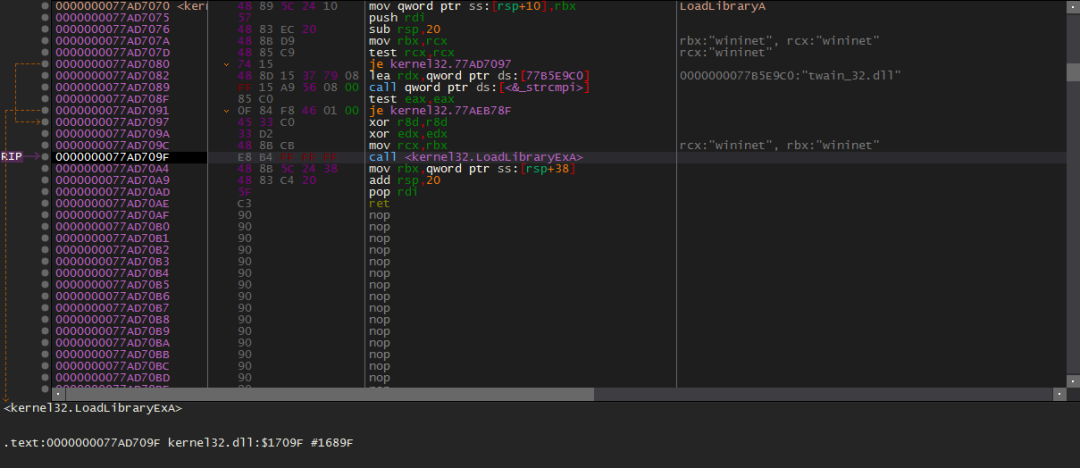Select instruction xor r8d,r8d
1080x468 pixels.
(x=408, y=122)
